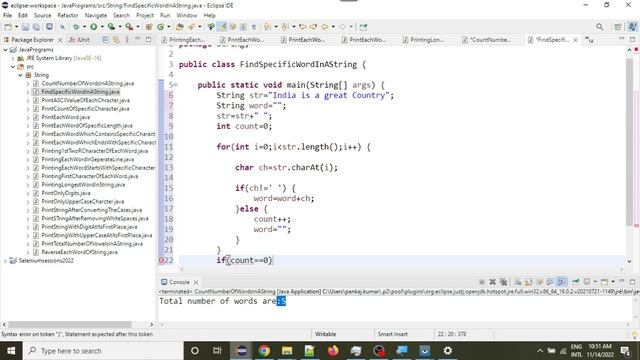
Task: Click the Pin Console icon
Action: (x=576, y=282)
